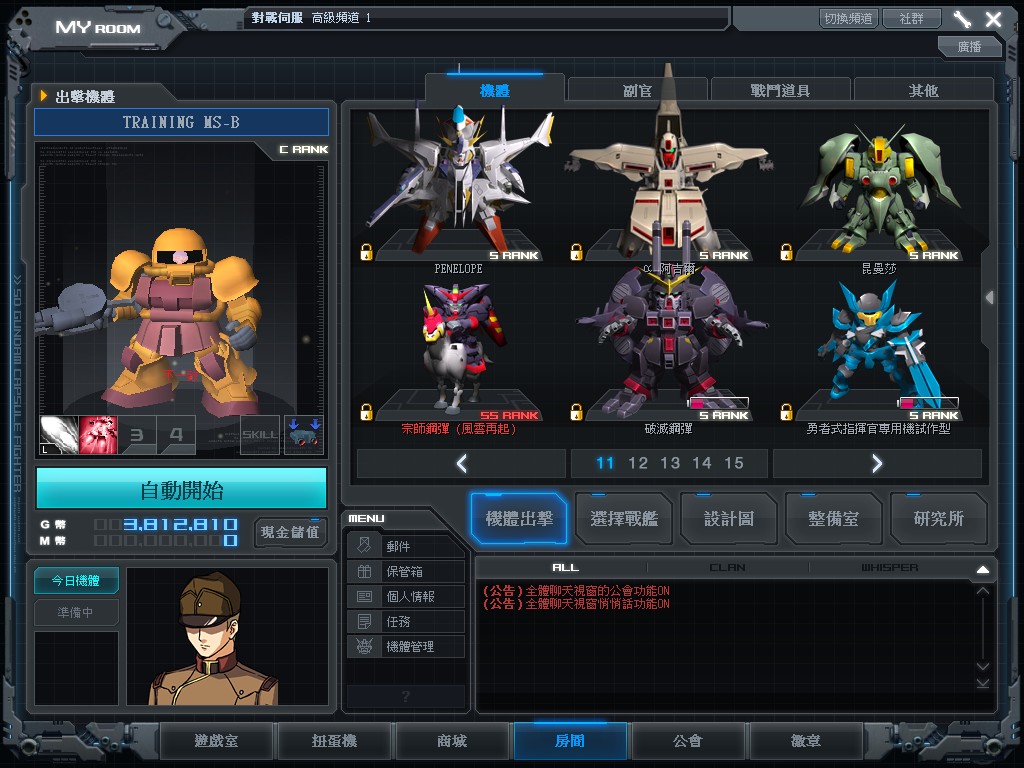
Task: Click the lock icon on 昆曼莎
Action: 786,252
